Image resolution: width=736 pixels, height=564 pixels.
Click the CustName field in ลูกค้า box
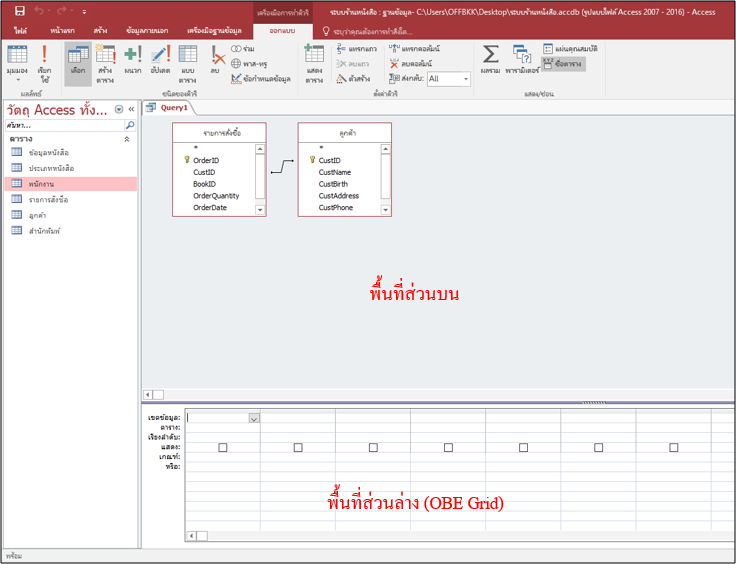click(334, 172)
